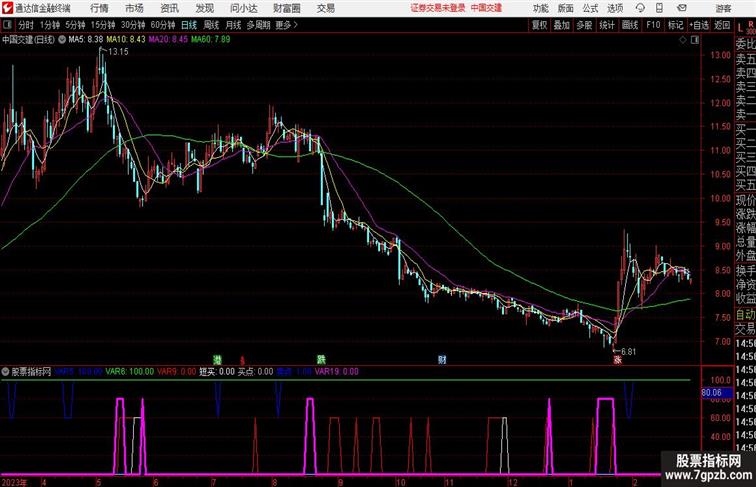Click the 叠加 overlay button
The width and height of the screenshot is (756, 487).
[562, 25]
